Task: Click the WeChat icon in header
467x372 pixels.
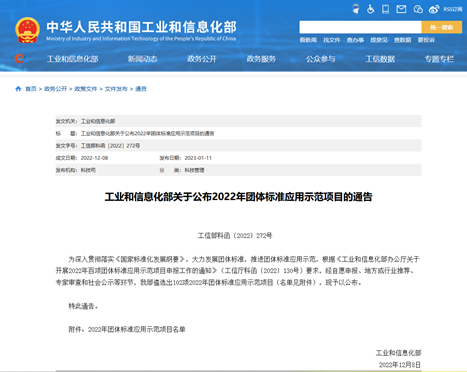Action: (x=418, y=9)
